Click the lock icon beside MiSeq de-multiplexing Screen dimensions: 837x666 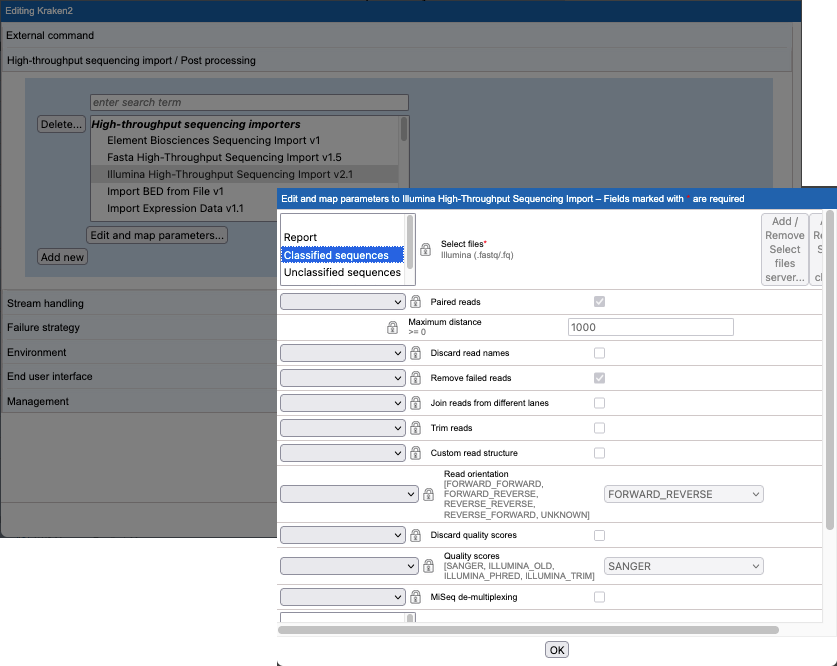(415, 596)
